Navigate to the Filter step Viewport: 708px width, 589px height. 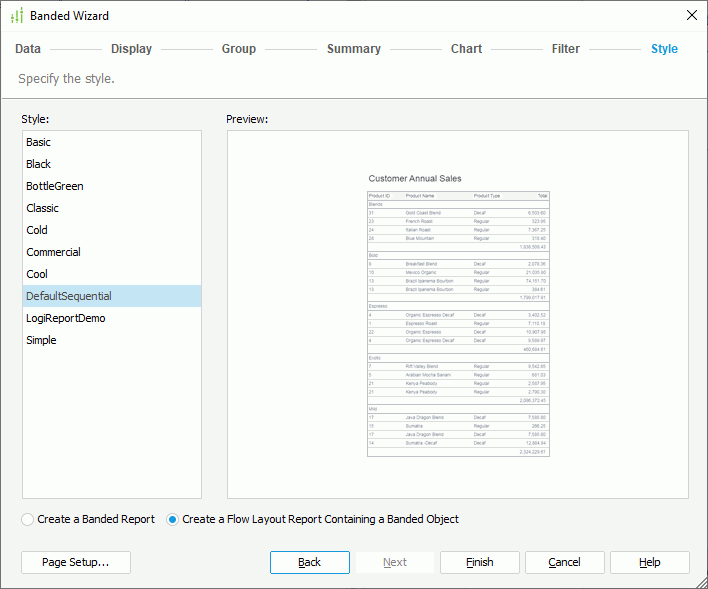[566, 49]
